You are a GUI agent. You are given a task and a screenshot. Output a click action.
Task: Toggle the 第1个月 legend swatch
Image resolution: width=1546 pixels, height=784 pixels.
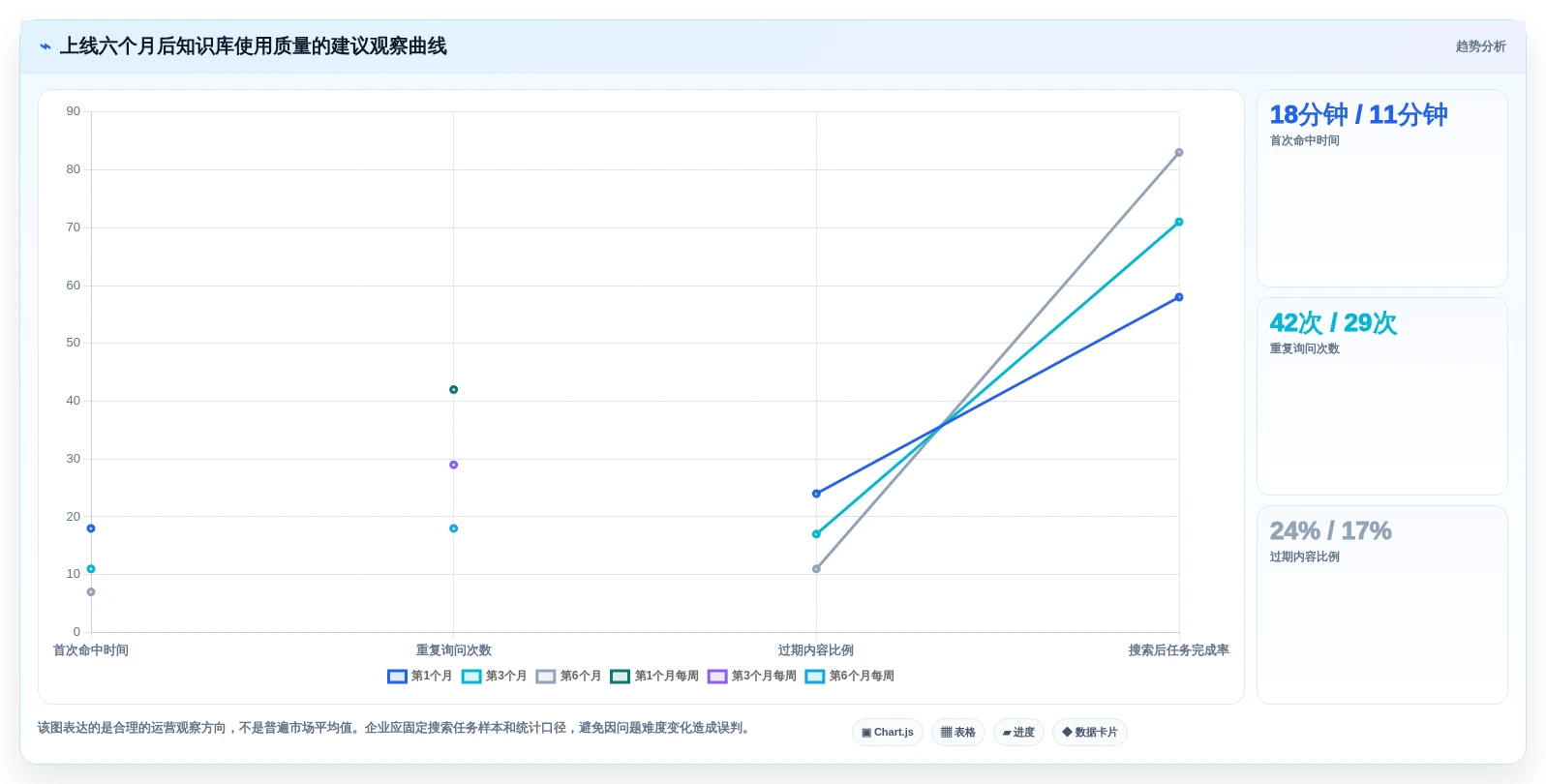pyautogui.click(x=397, y=677)
